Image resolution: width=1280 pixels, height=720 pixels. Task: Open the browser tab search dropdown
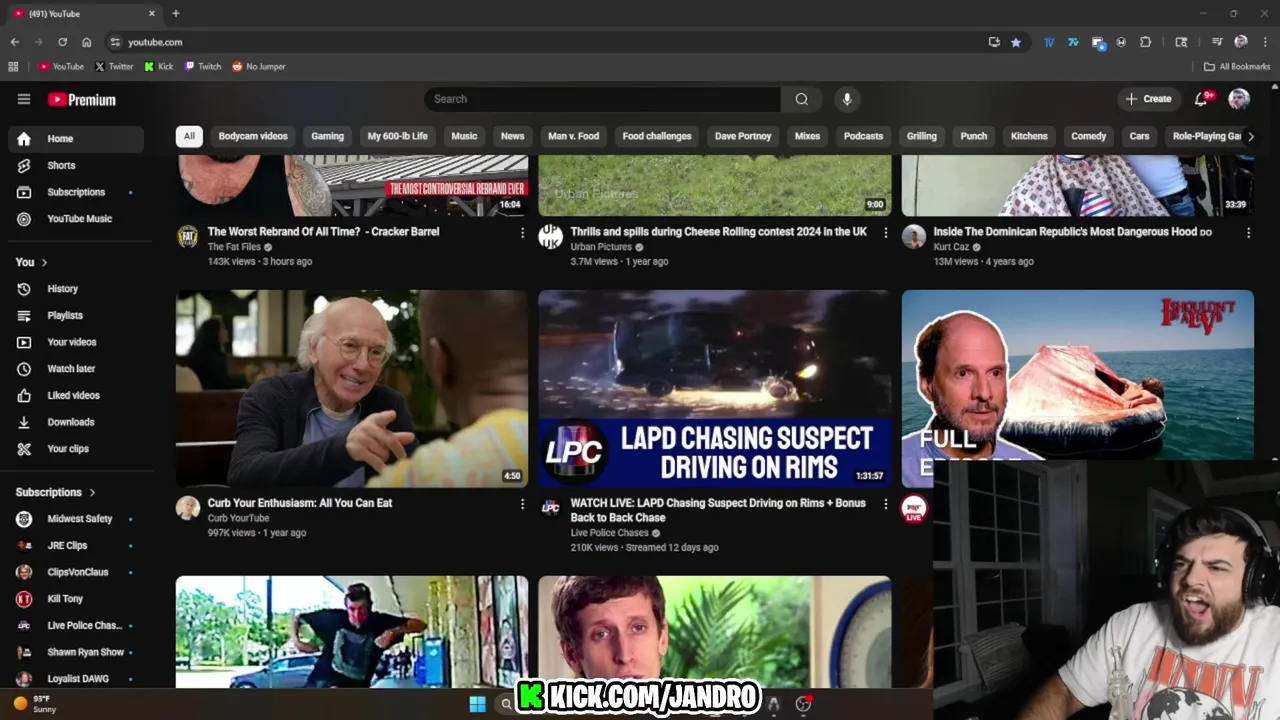[1181, 42]
